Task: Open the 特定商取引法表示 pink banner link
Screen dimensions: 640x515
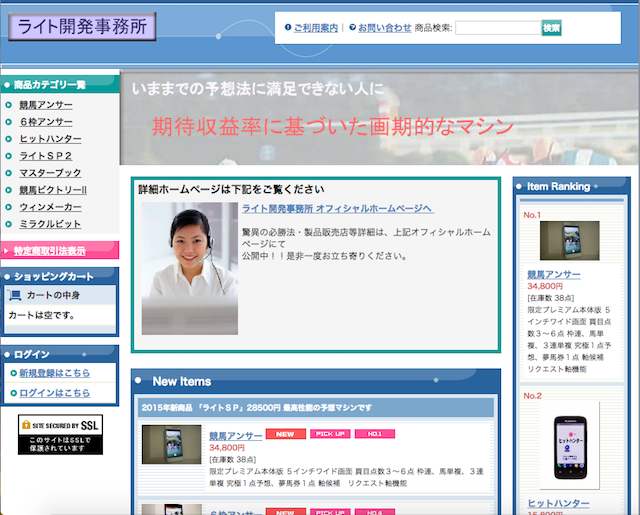Action: click(49, 251)
